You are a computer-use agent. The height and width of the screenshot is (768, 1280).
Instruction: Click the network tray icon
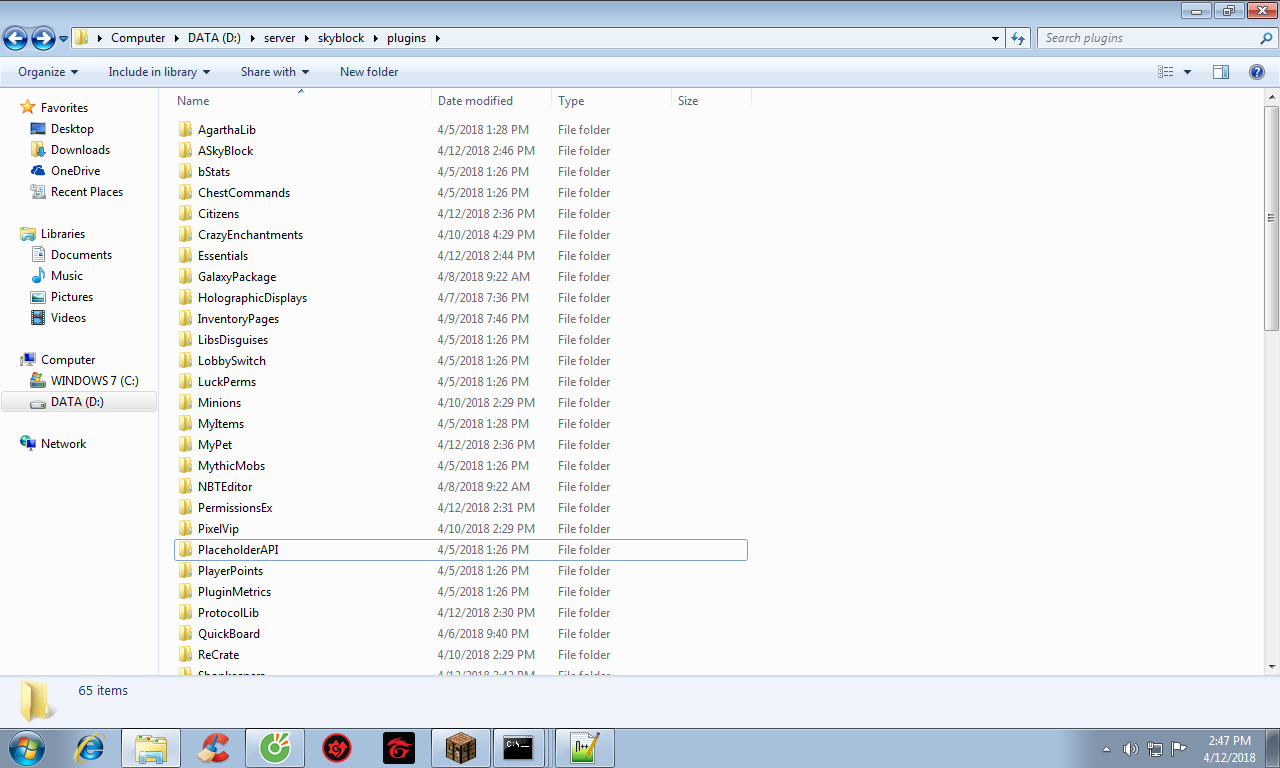tap(1155, 748)
